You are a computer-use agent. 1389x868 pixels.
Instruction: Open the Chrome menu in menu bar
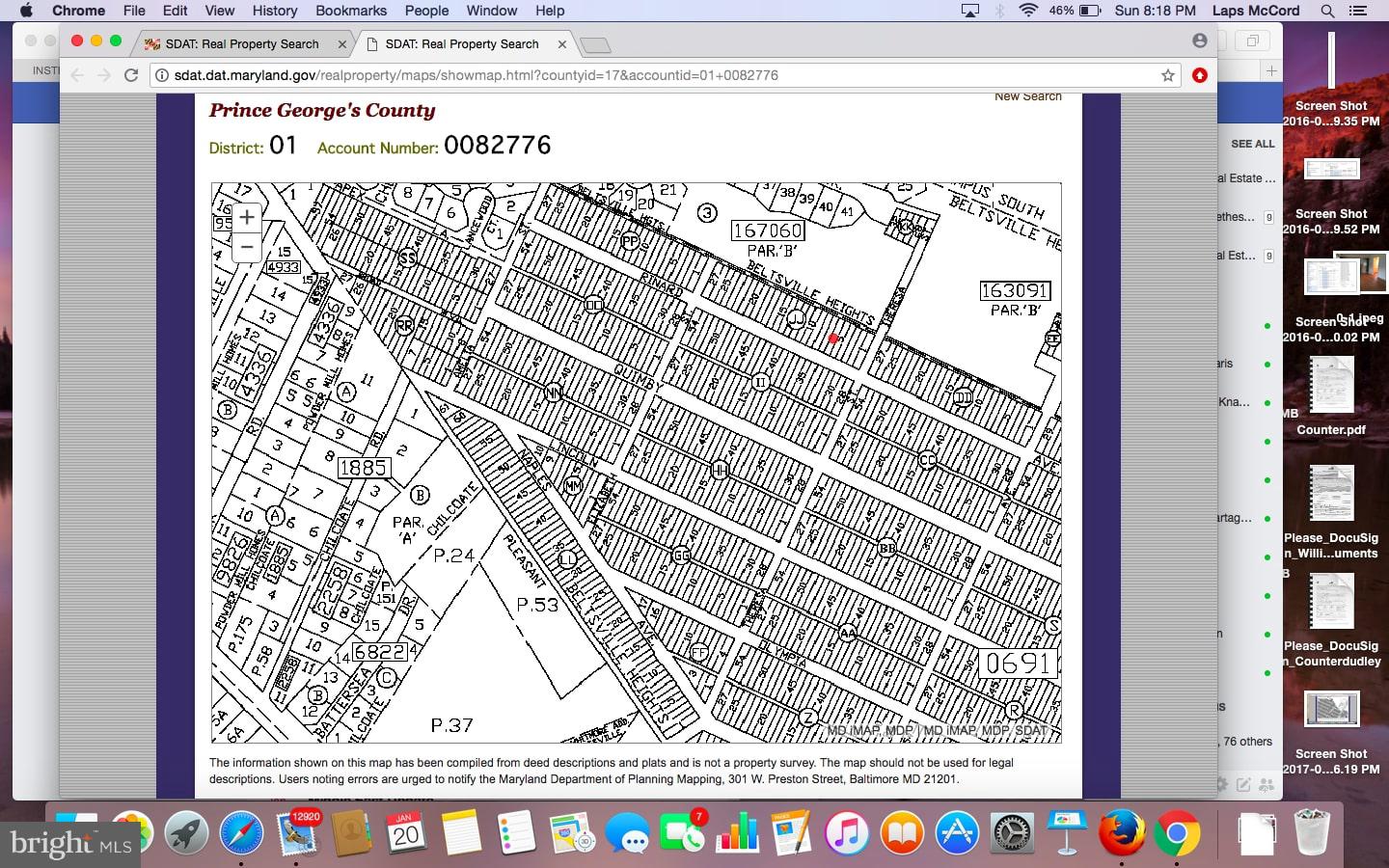pyautogui.click(x=78, y=11)
